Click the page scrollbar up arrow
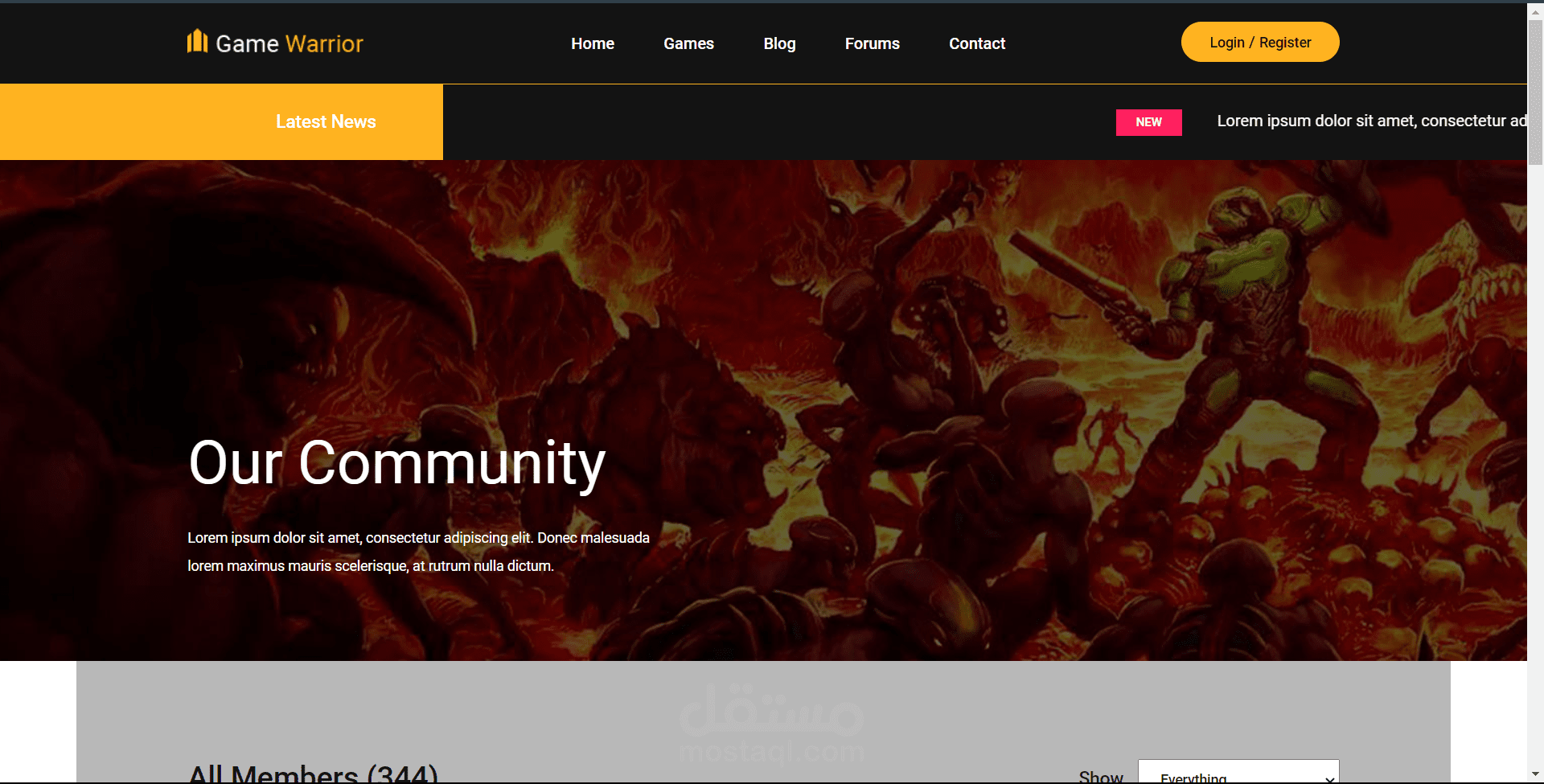 click(x=1535, y=11)
